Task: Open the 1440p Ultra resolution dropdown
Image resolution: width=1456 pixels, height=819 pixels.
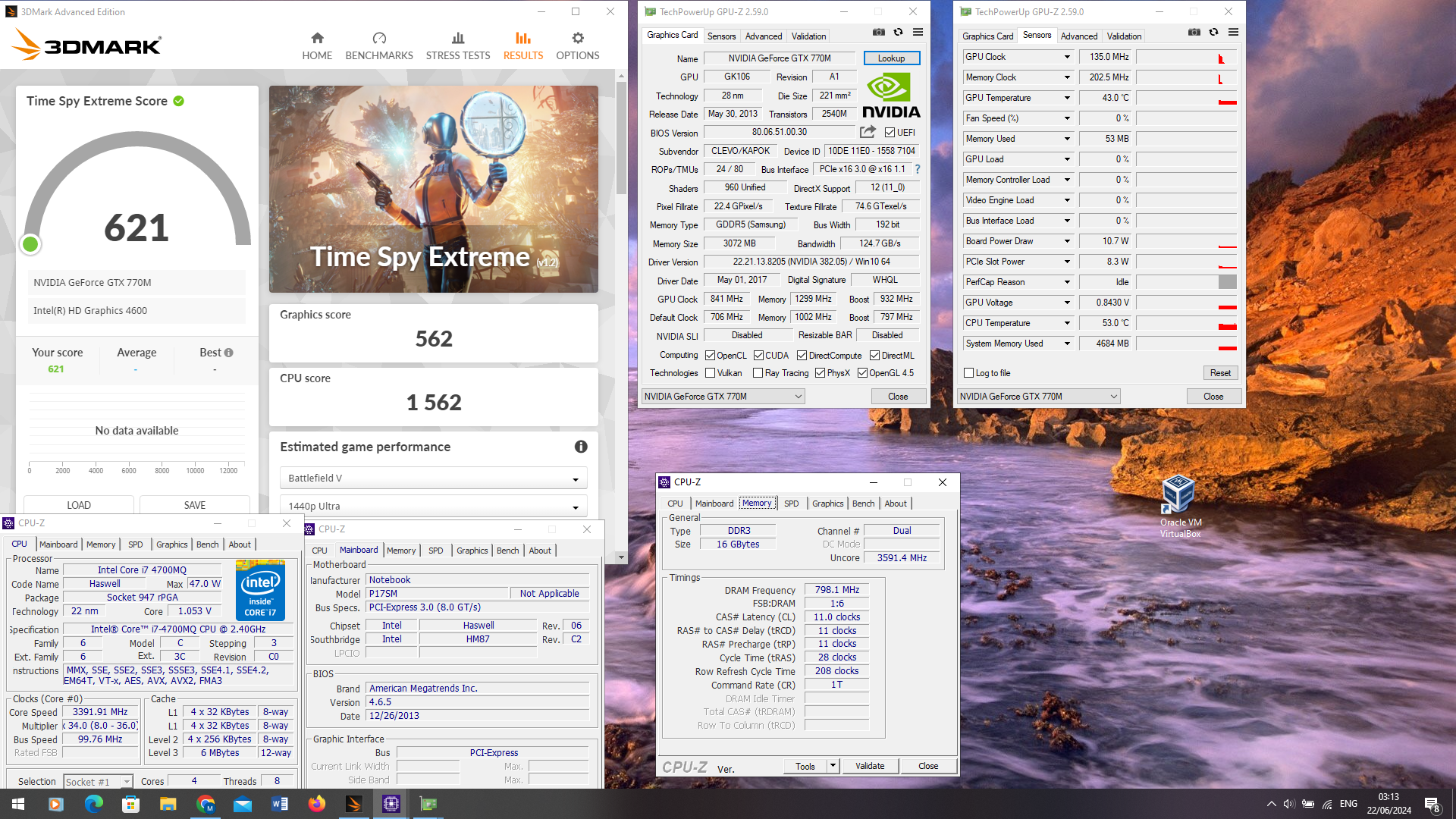Action: [x=434, y=507]
